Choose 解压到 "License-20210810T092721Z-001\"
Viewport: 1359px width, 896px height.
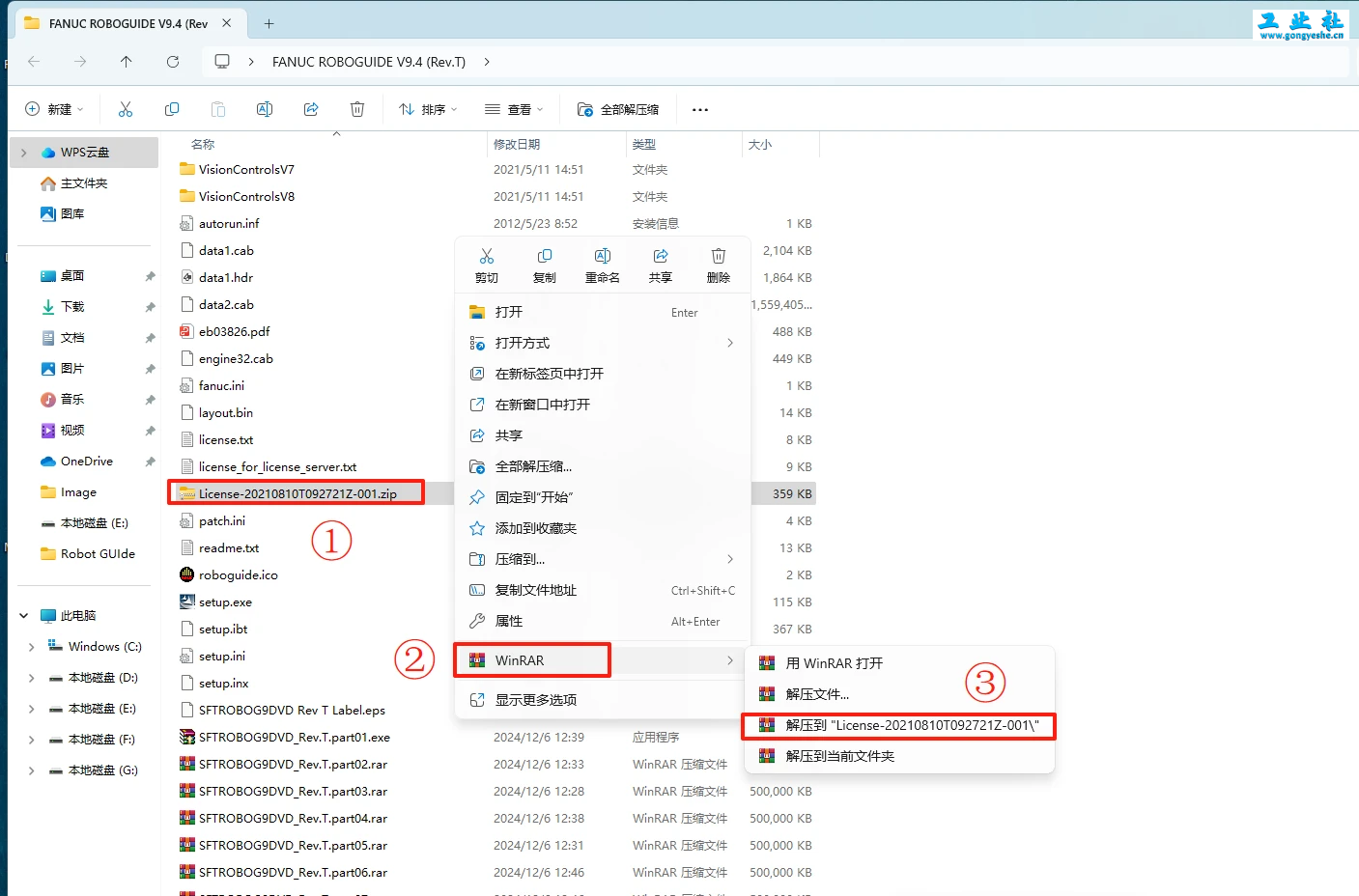[899, 725]
